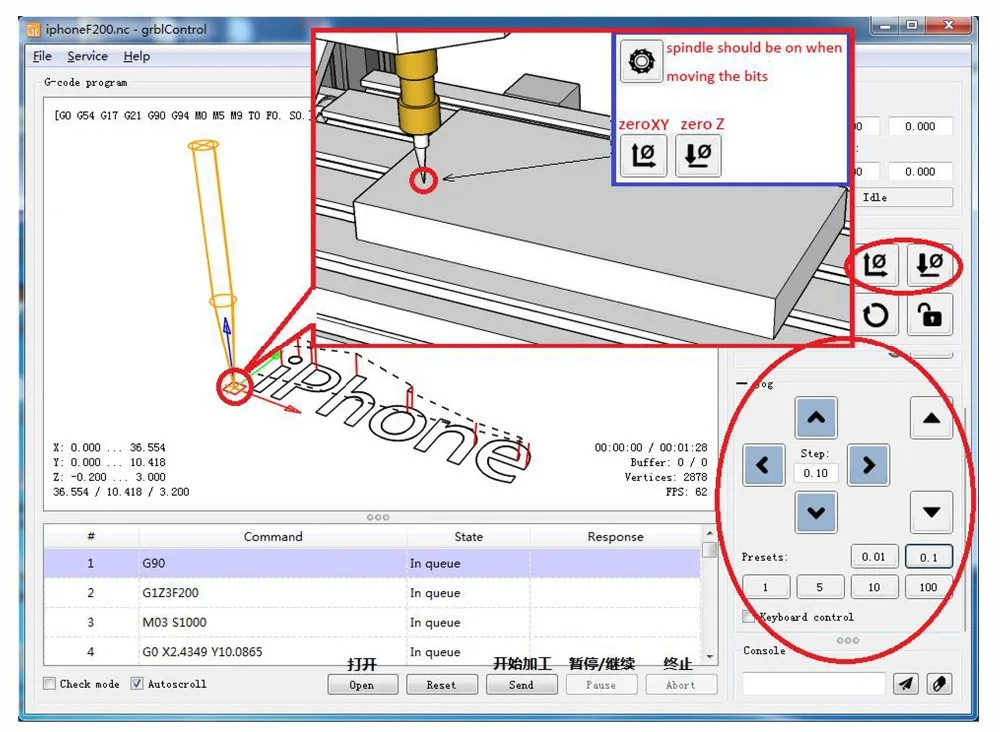Image resolution: width=1000 pixels, height=732 pixels.
Task: Select the 10 step preset
Action: [x=874, y=587]
